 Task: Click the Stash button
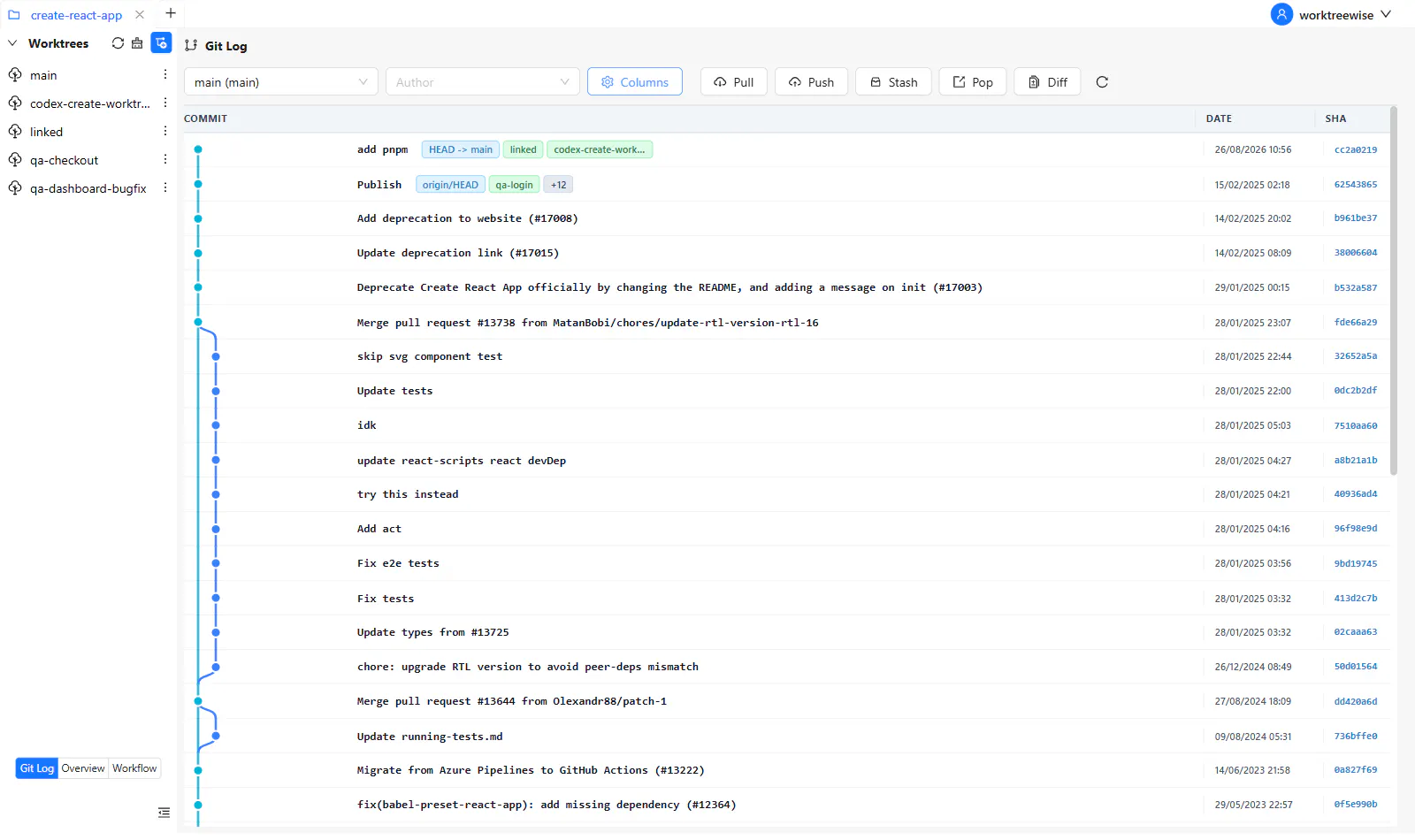click(893, 82)
